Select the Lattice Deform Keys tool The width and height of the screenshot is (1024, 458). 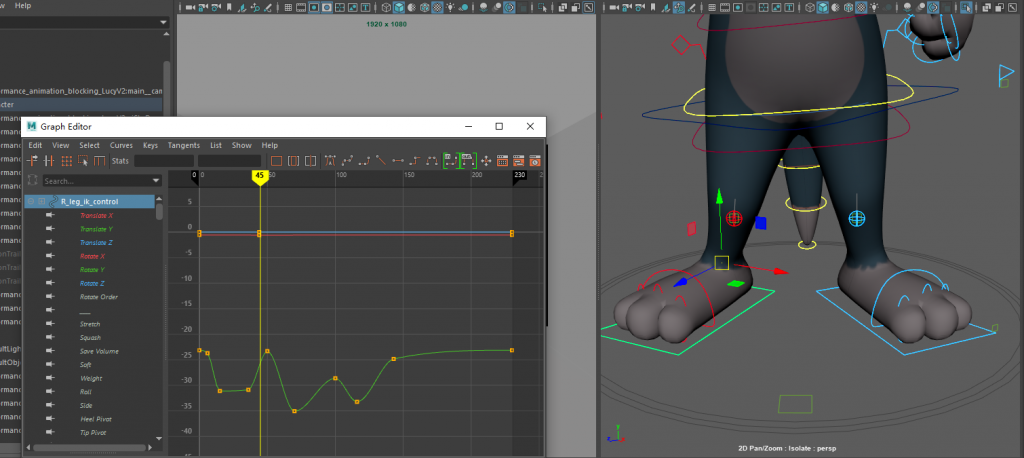[67, 161]
